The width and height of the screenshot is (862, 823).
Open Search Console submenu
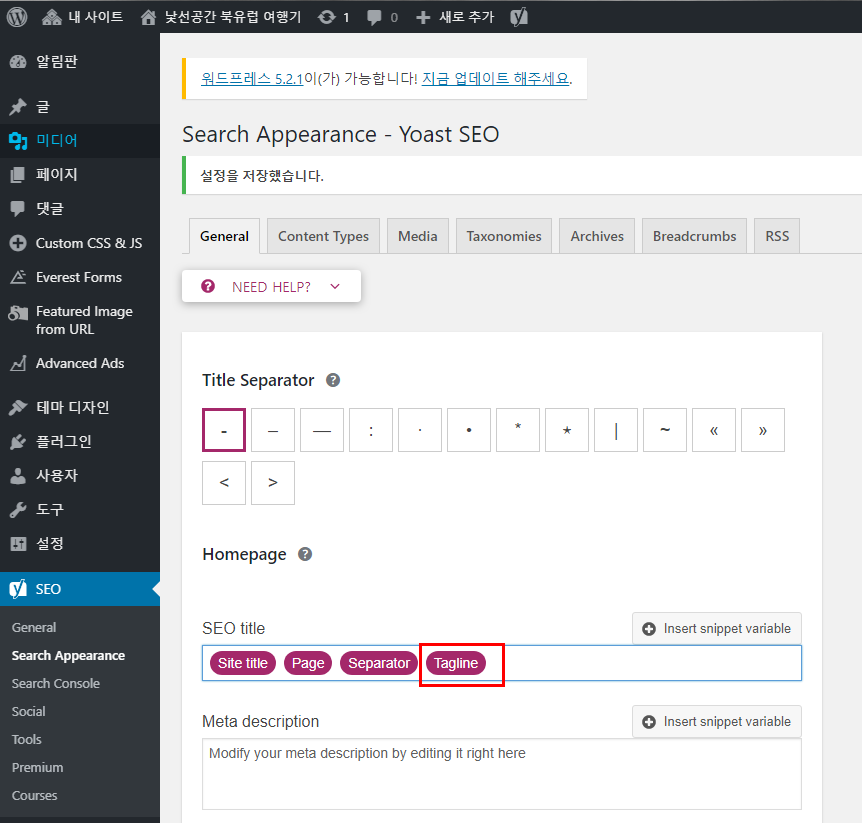(x=56, y=683)
